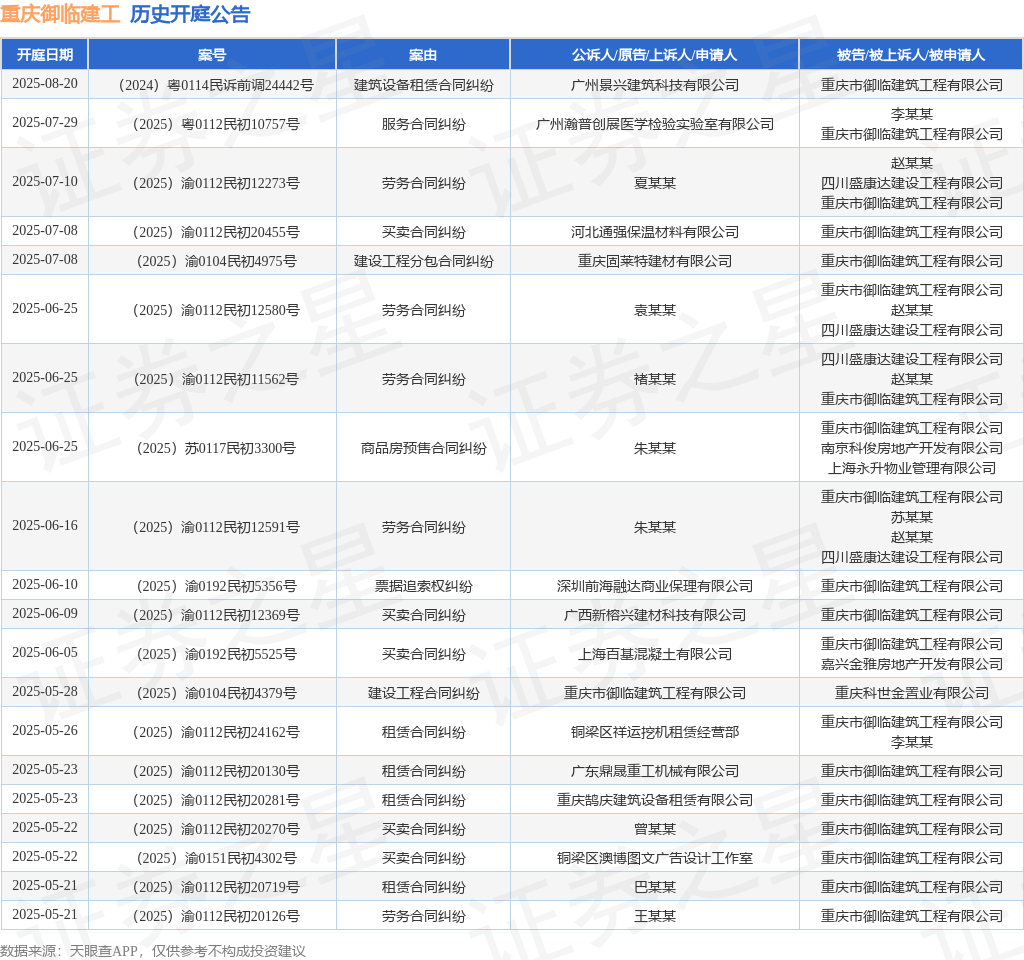1024x960 pixels.
Task: Click defendant 重庆科世金置业有限公司
Action: (911, 693)
